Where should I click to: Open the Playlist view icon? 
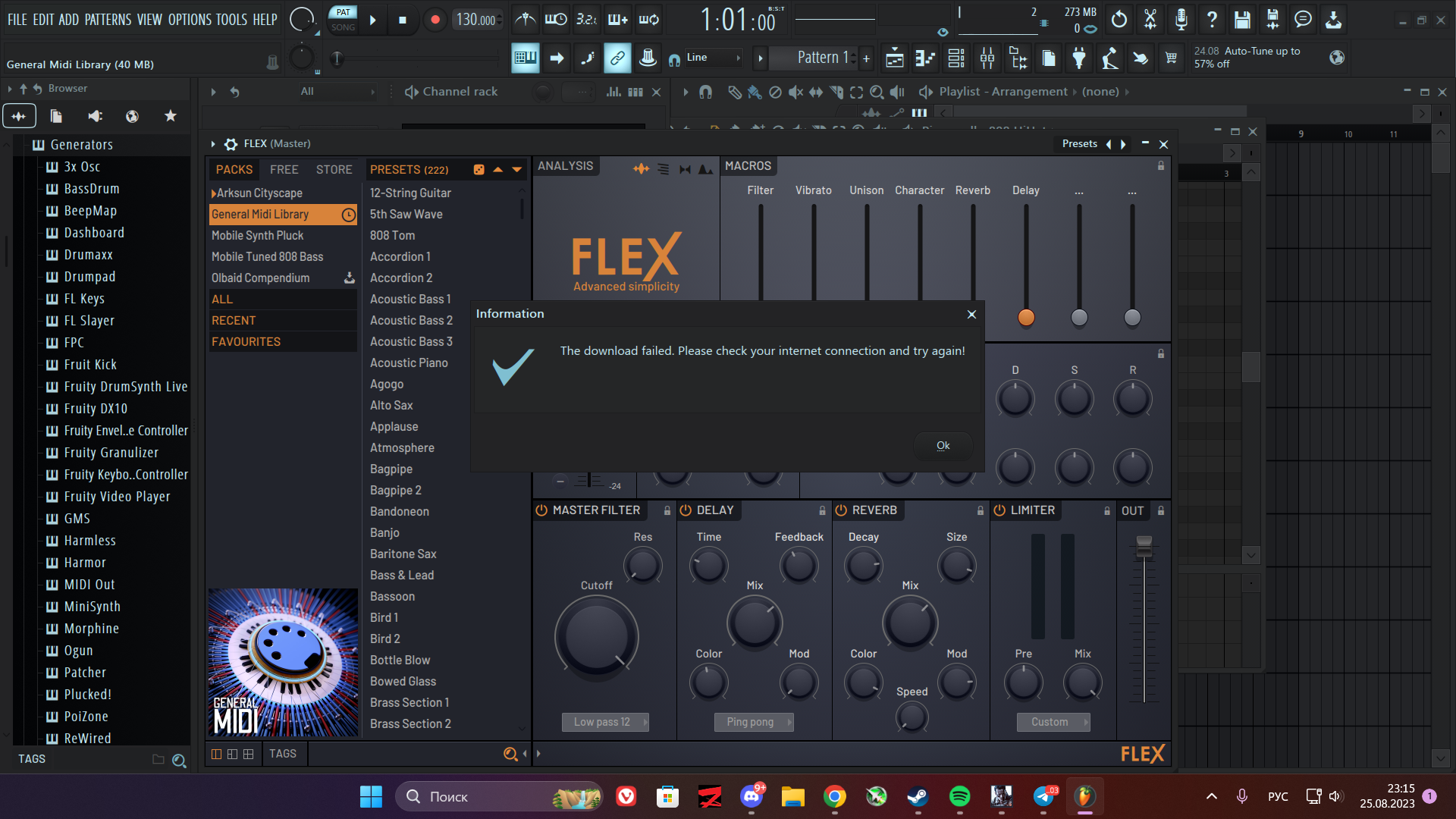click(x=895, y=58)
